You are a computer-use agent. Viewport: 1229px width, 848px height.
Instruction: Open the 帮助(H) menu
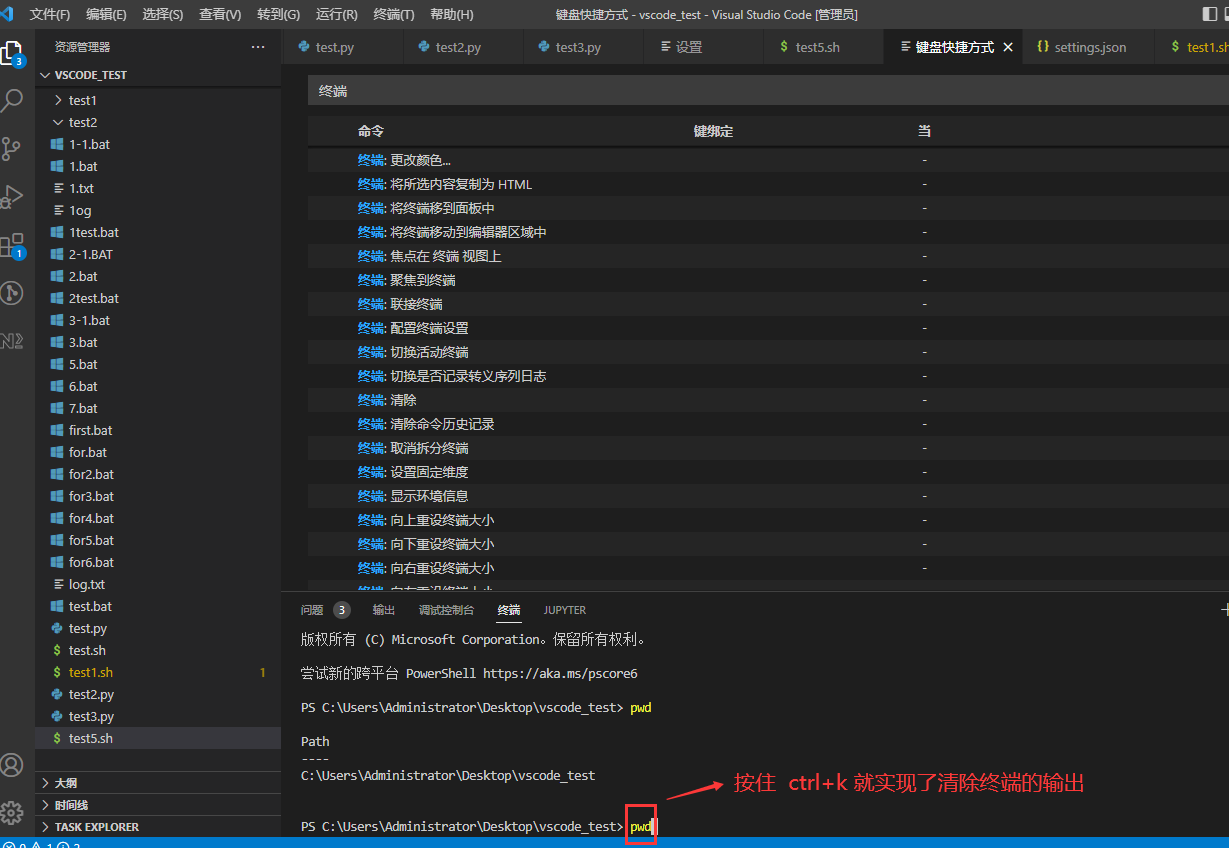[x=451, y=15]
